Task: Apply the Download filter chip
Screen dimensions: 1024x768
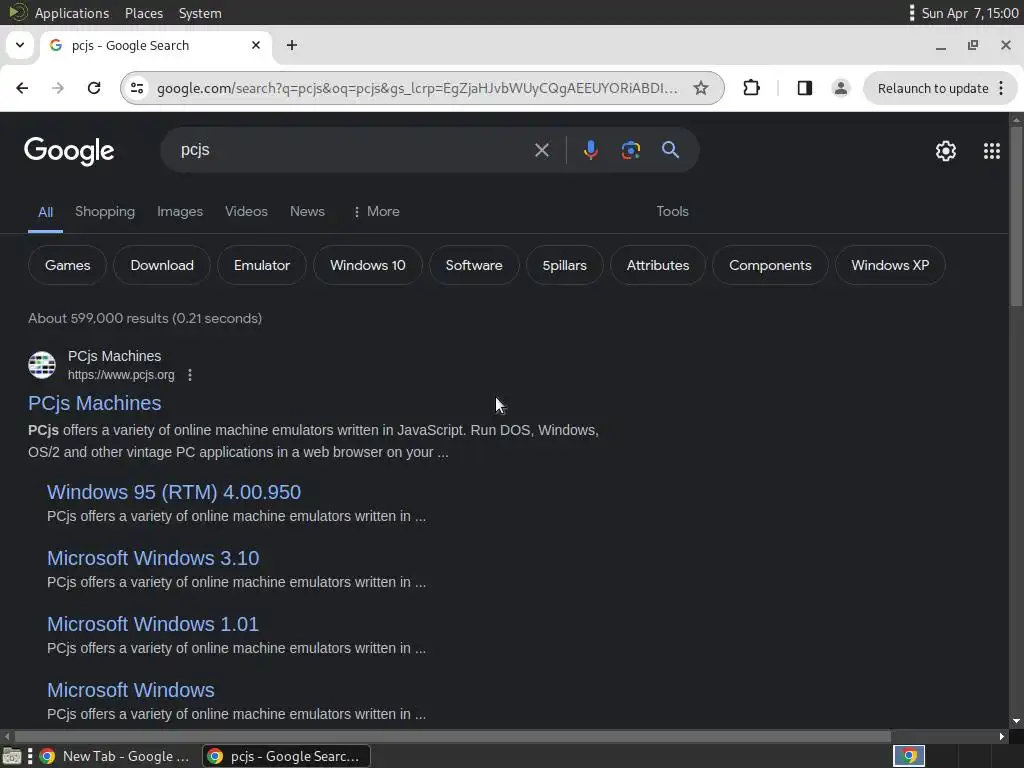Action: pyautogui.click(x=162, y=265)
